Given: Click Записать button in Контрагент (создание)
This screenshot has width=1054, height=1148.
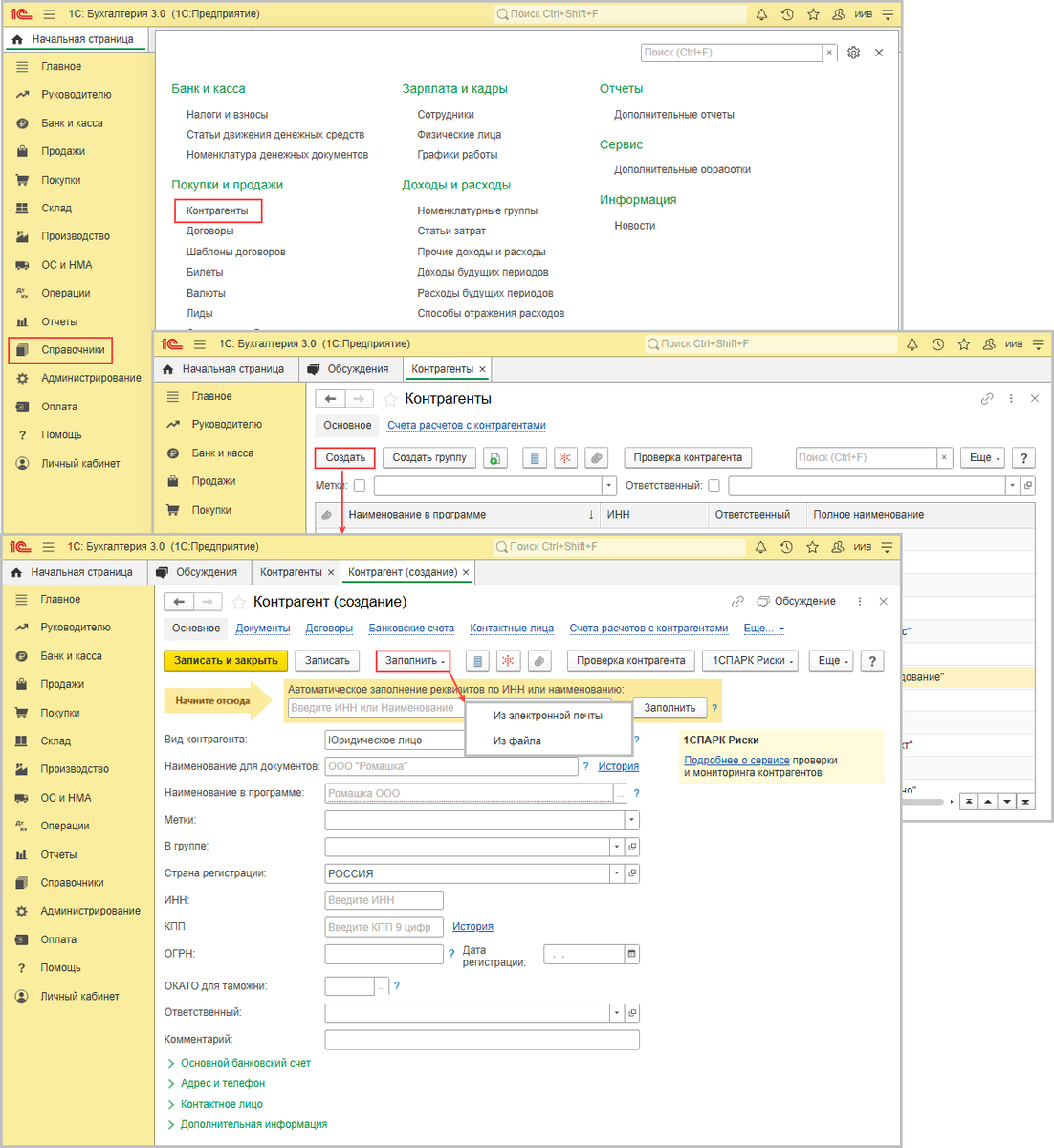Looking at the screenshot, I should [327, 661].
